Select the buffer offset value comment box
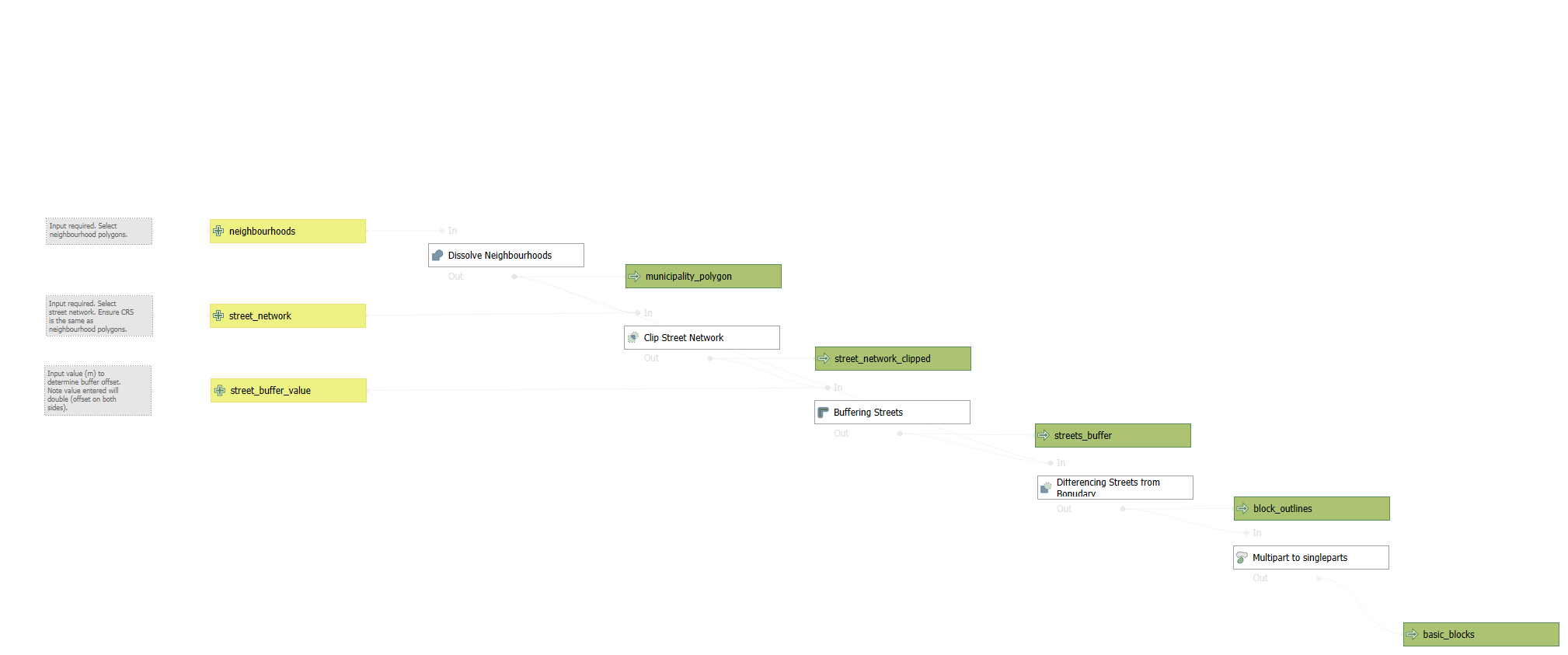Viewport: 1568px width, 655px height. (98, 390)
